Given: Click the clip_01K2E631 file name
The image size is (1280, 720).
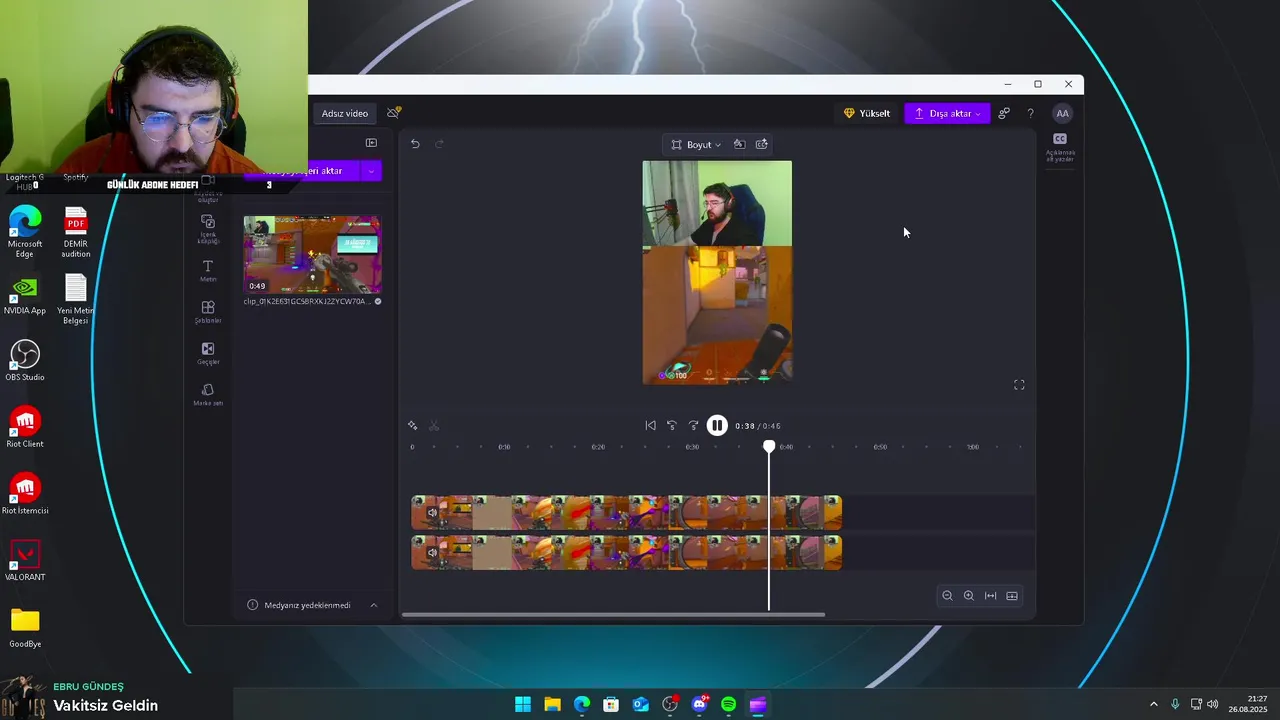Looking at the screenshot, I should (308, 301).
